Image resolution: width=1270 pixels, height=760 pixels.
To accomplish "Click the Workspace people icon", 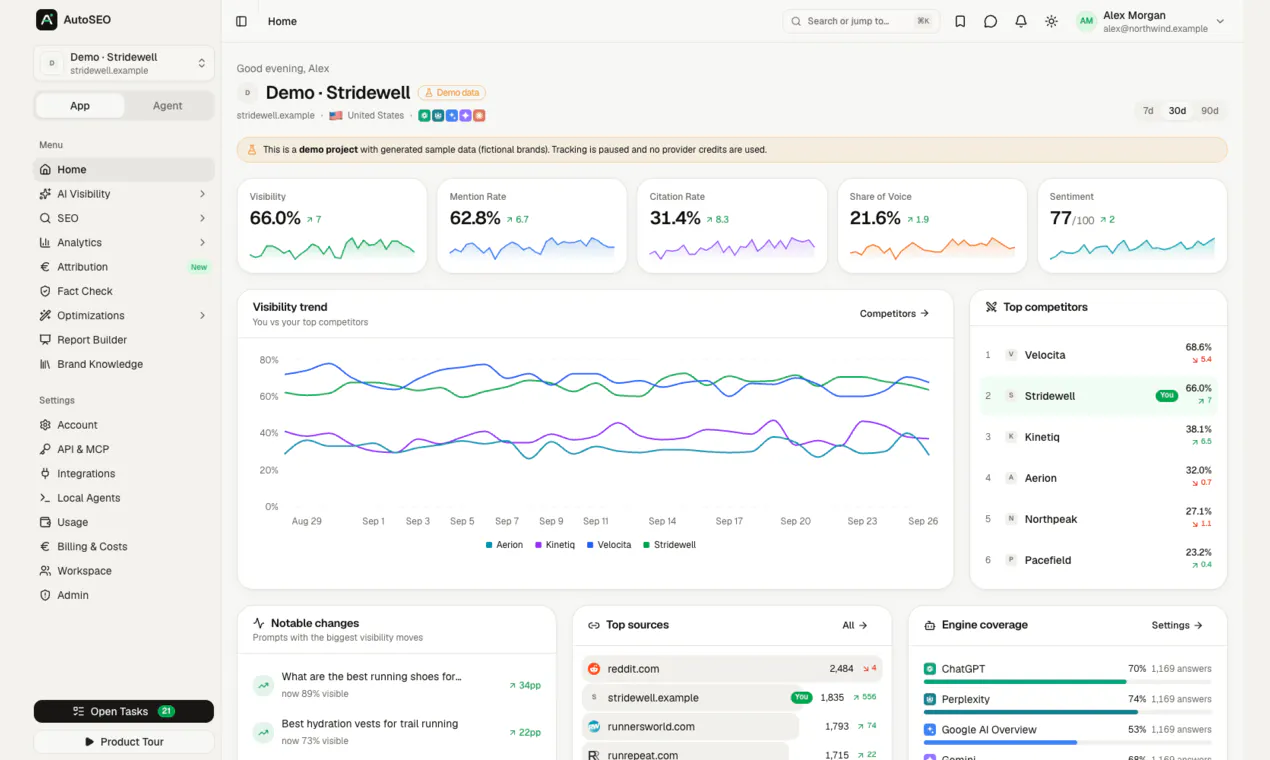I will point(45,571).
